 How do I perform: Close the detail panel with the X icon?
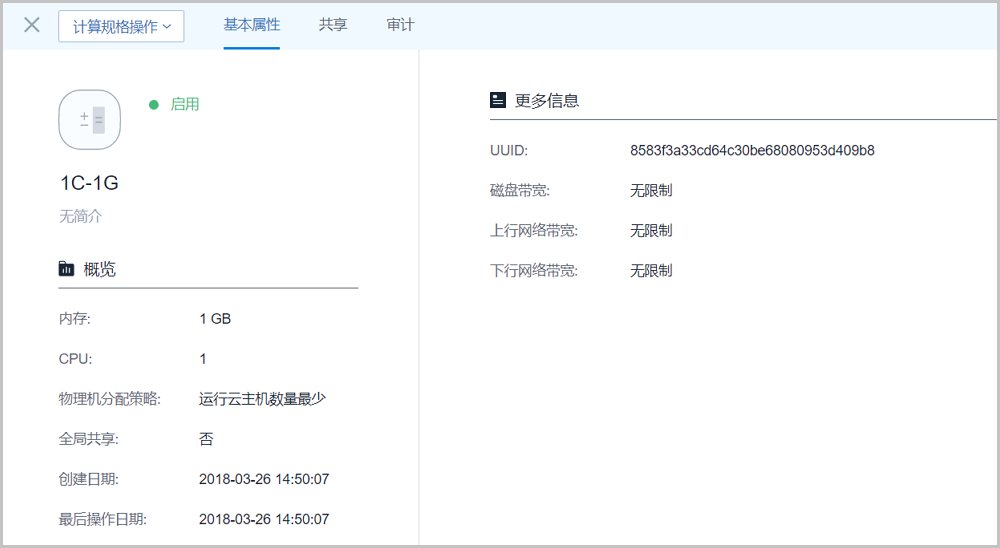32,25
